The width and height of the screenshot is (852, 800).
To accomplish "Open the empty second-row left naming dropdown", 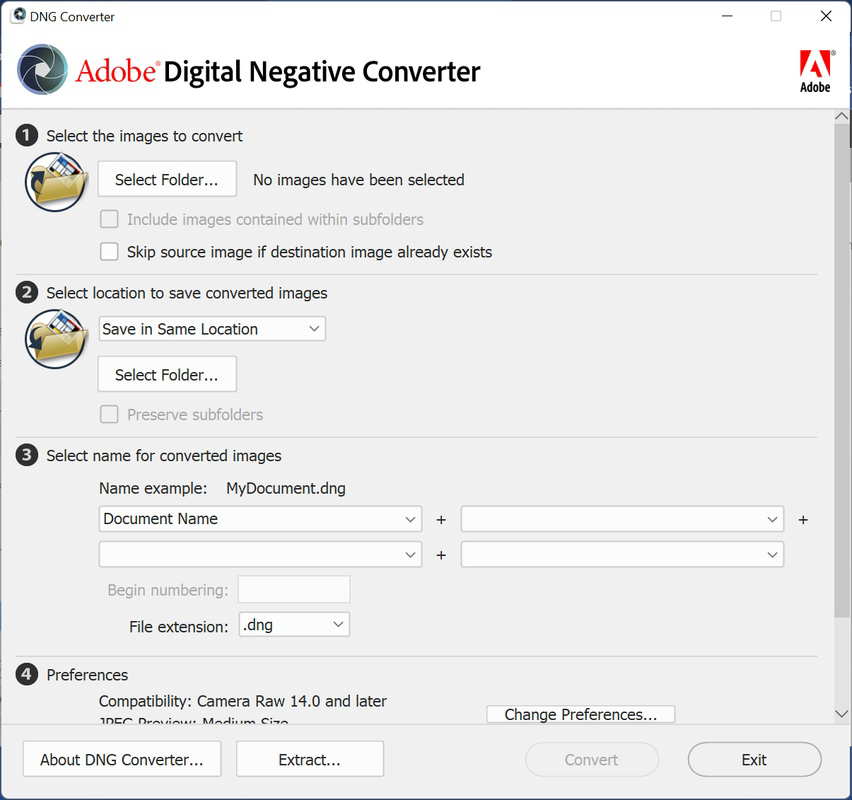I will click(260, 554).
